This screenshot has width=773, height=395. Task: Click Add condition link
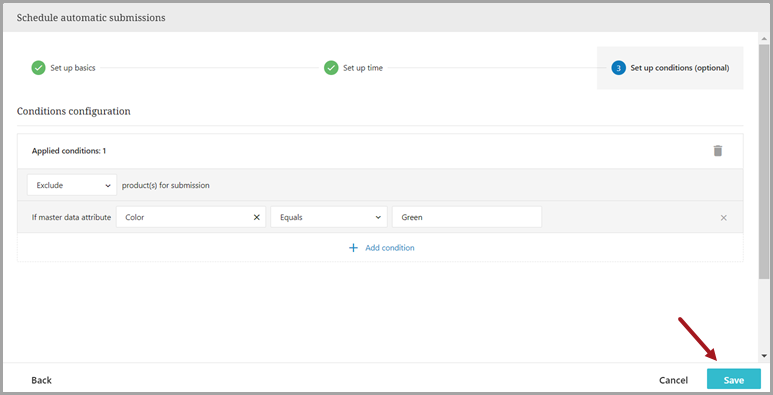click(389, 248)
